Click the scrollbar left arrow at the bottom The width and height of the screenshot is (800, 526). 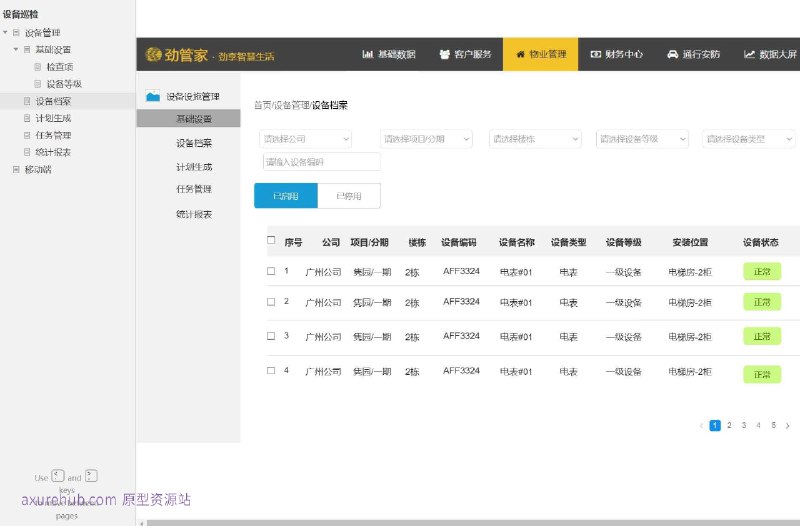142,523
